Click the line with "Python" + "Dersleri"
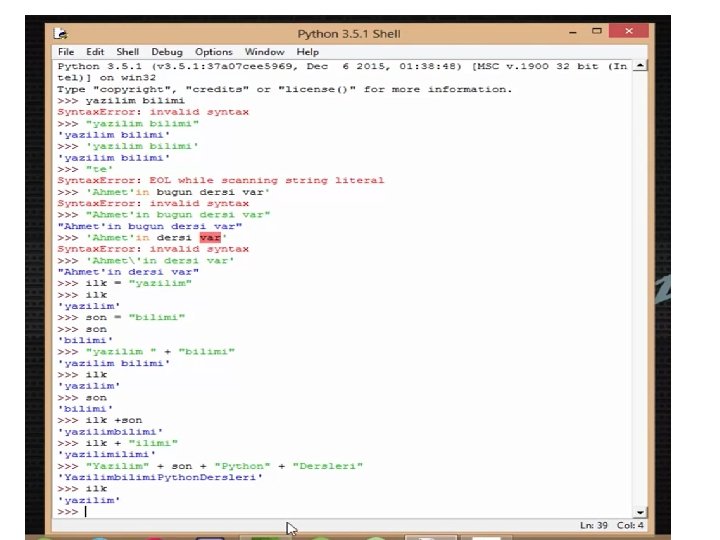The width and height of the screenshot is (720, 540). (210, 466)
